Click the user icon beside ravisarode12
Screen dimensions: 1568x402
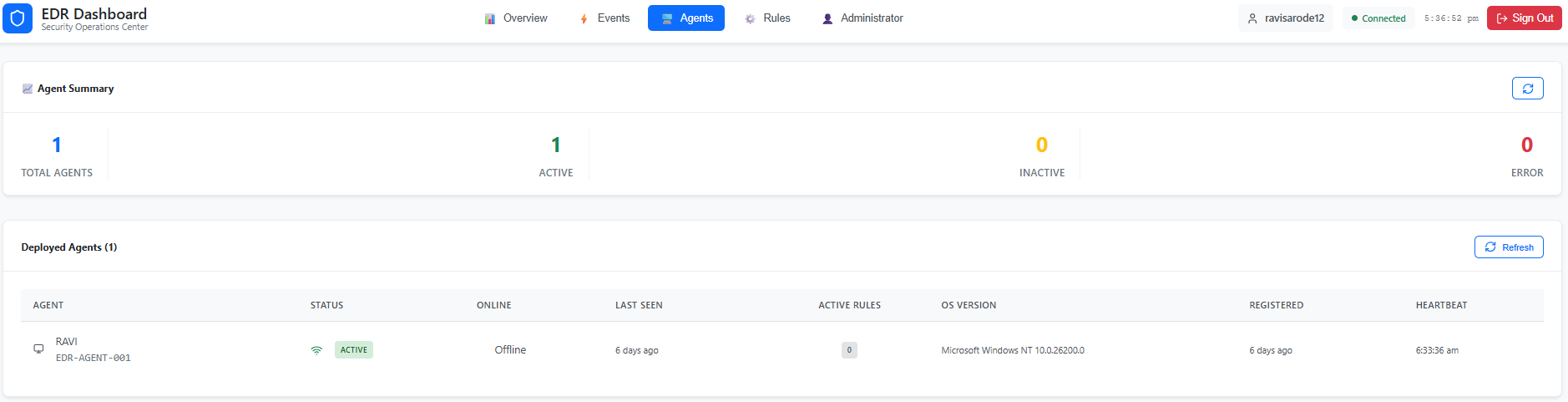(x=1252, y=18)
